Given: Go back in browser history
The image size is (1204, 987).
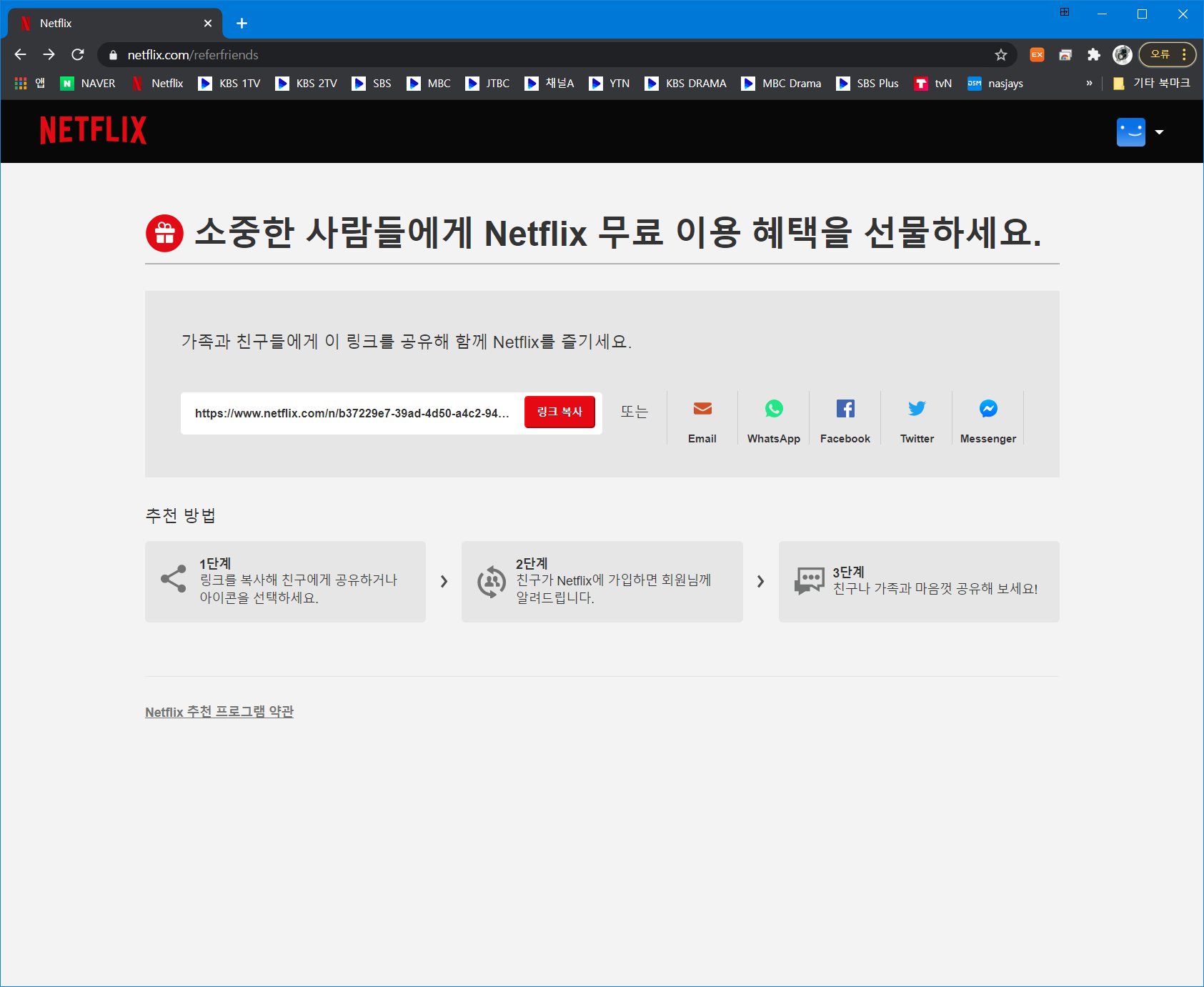Looking at the screenshot, I should [20, 54].
